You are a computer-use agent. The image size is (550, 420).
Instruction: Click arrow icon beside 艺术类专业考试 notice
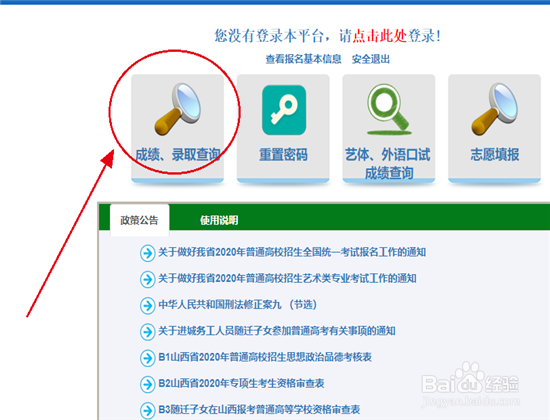[147, 279]
